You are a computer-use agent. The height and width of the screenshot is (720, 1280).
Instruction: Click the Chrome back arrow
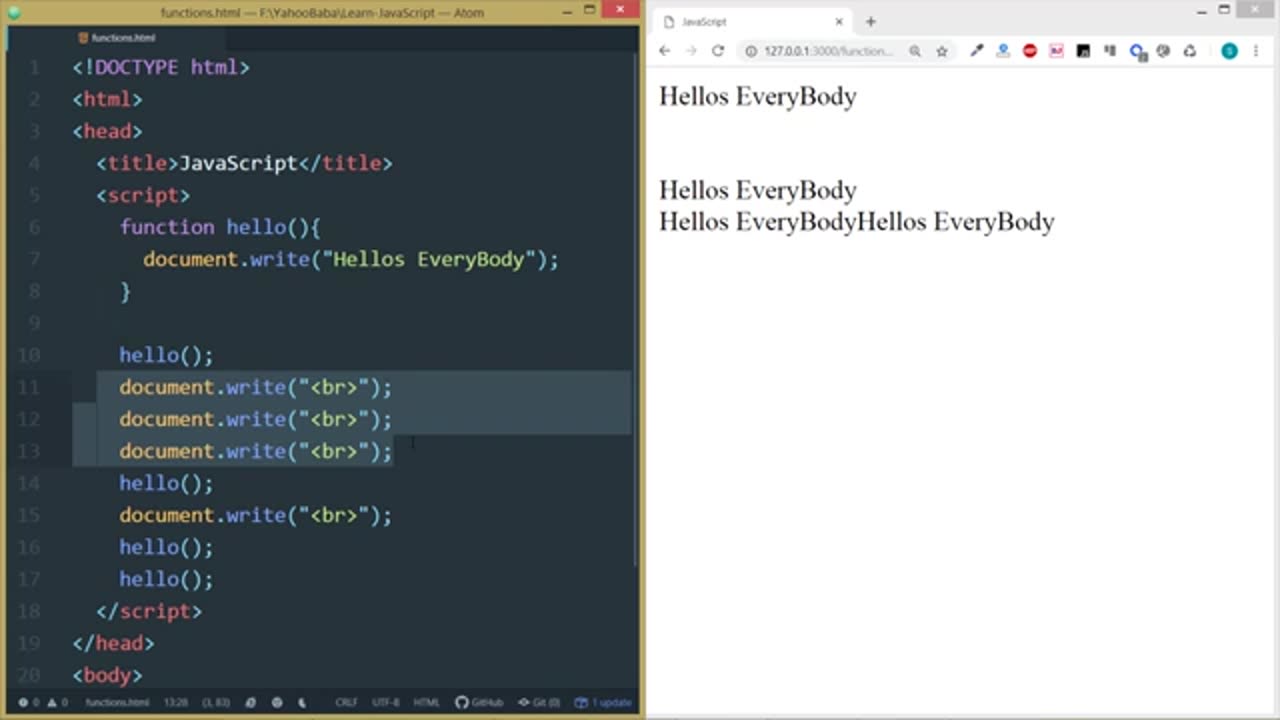click(x=664, y=51)
